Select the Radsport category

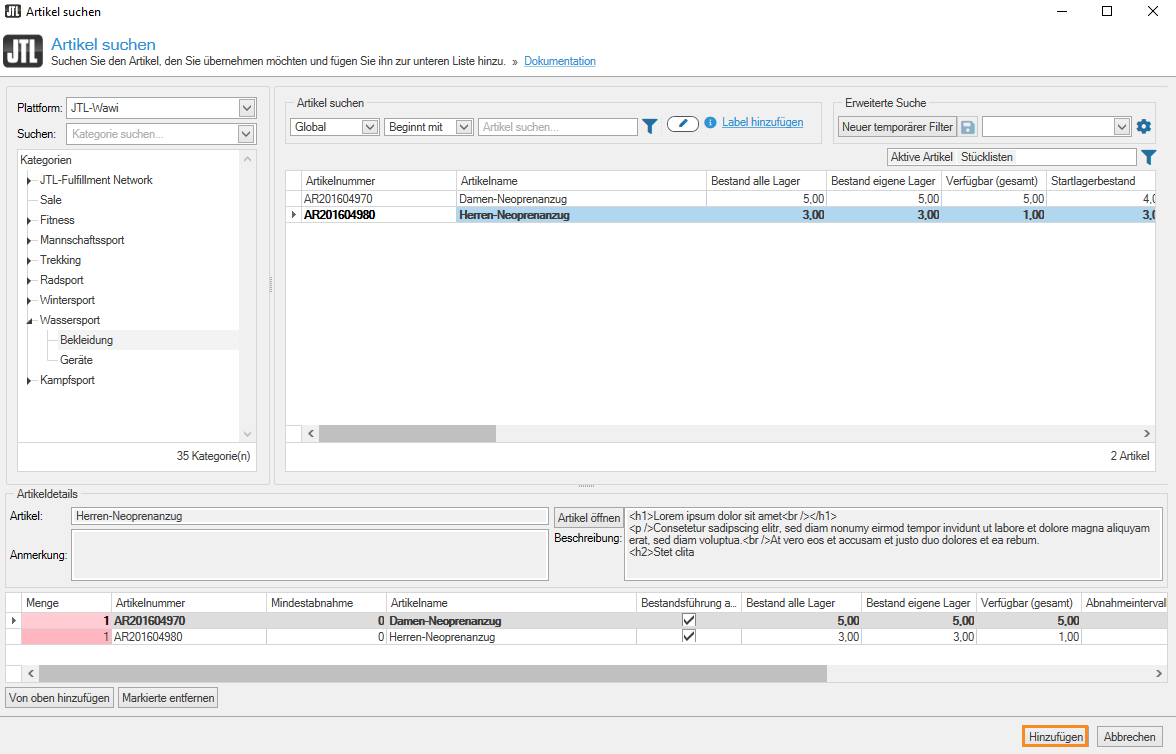[62, 280]
